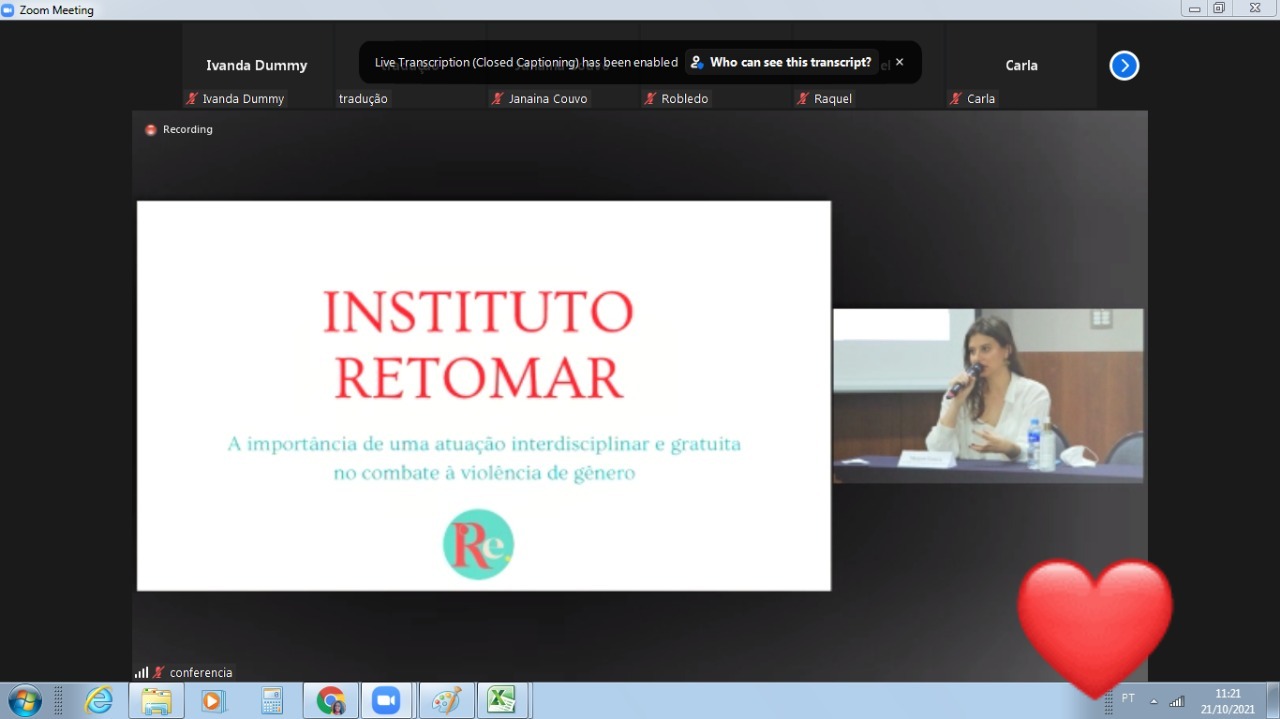
Task: Click the muted mic icon on Carla's name label
Action: (955, 98)
